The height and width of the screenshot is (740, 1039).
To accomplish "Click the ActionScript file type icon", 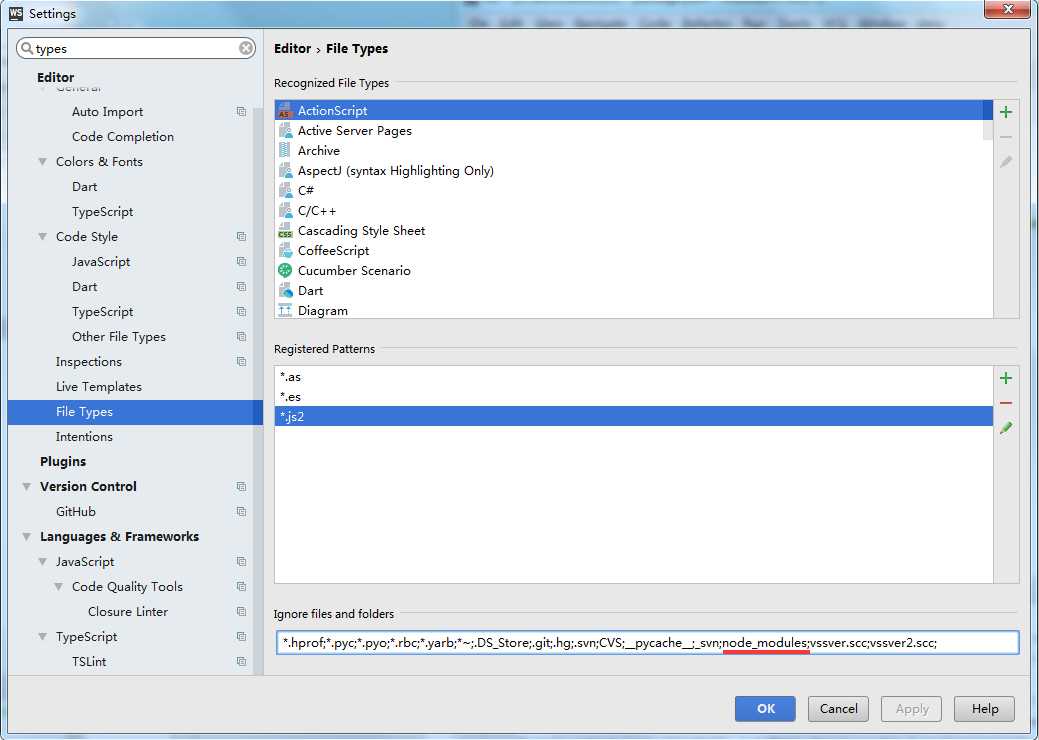I will pyautogui.click(x=285, y=111).
